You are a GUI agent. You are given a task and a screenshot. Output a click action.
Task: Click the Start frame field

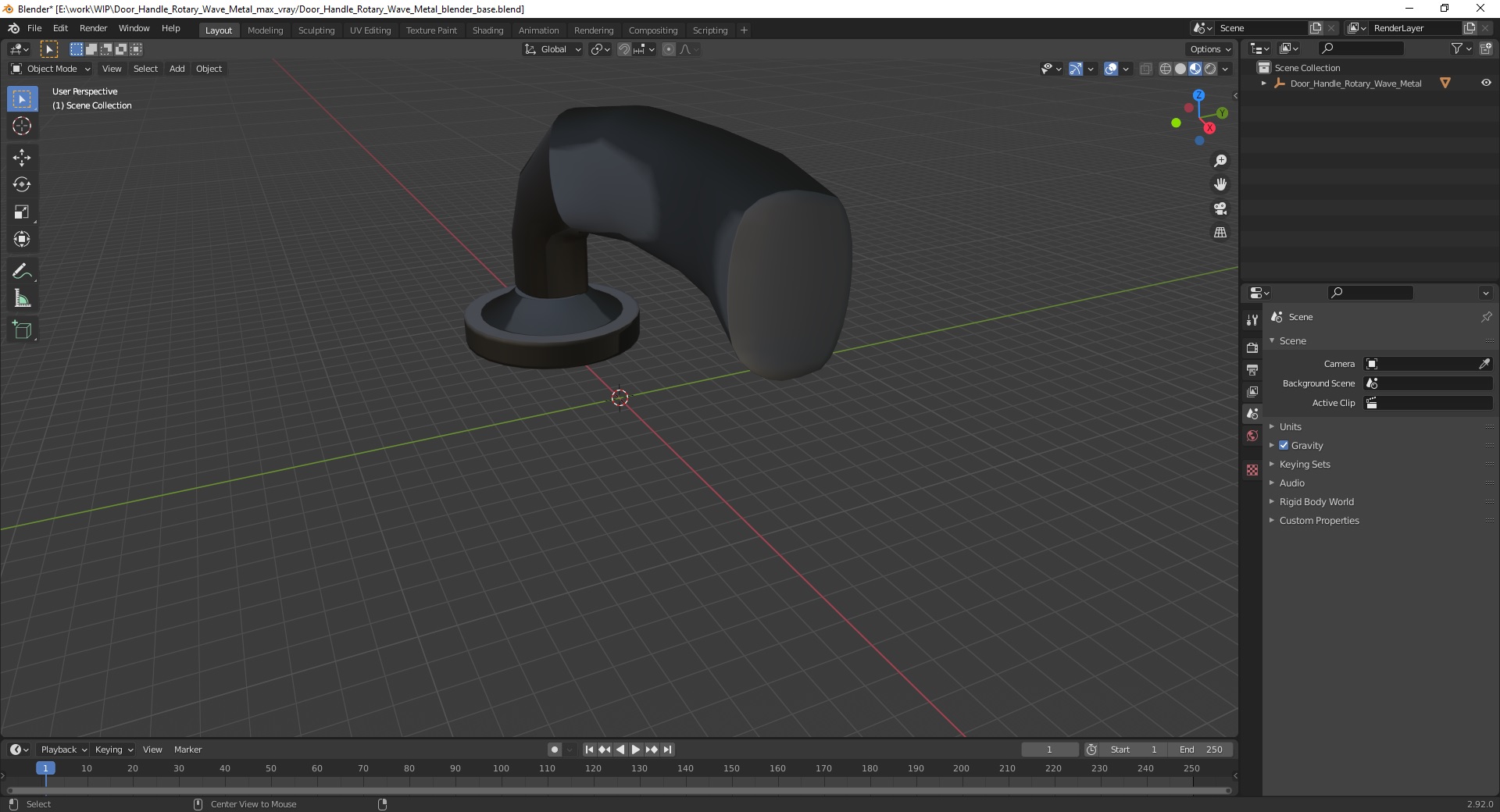[1134, 750]
